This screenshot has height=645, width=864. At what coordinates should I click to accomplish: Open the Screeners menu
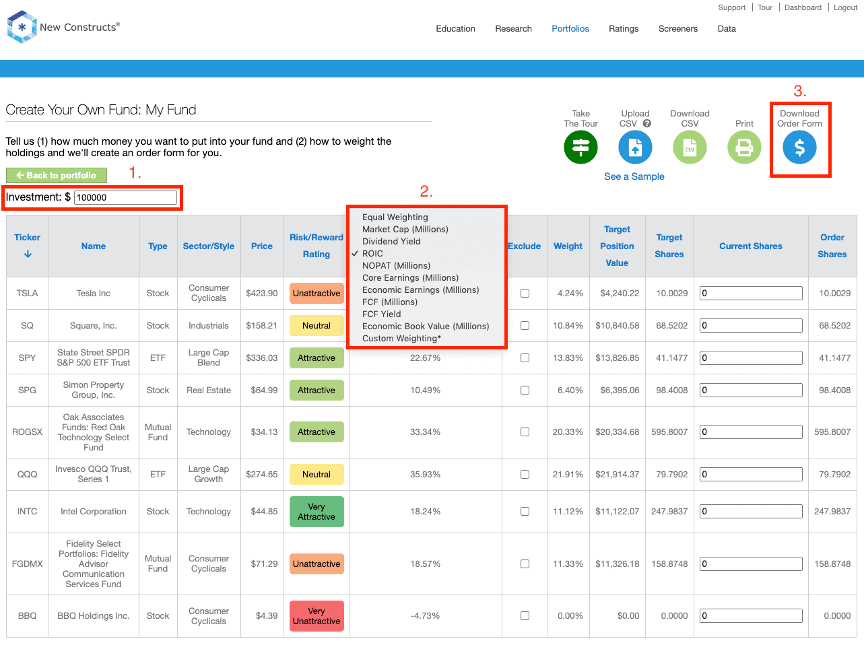(678, 29)
